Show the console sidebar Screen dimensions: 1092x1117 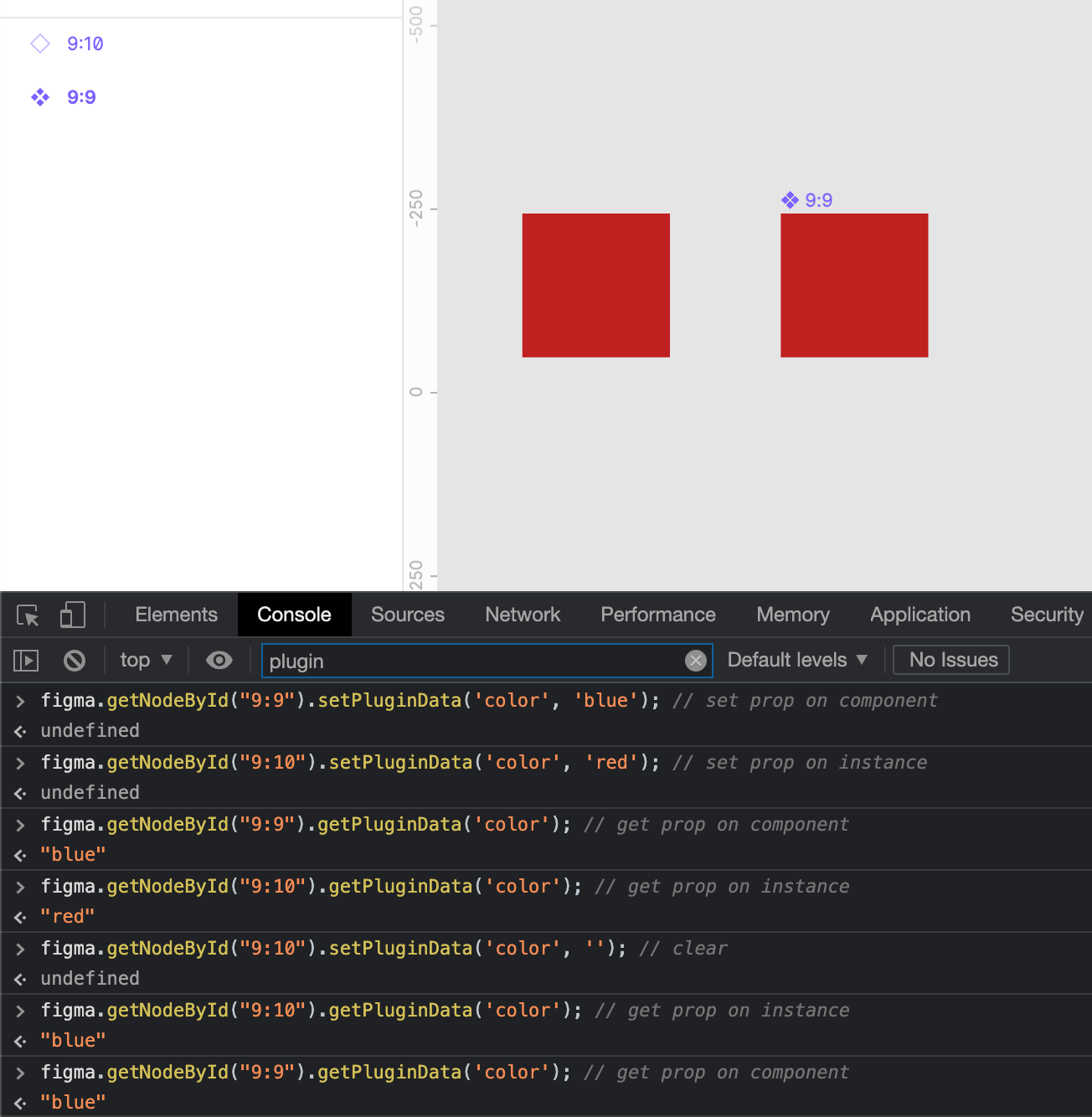coord(26,661)
